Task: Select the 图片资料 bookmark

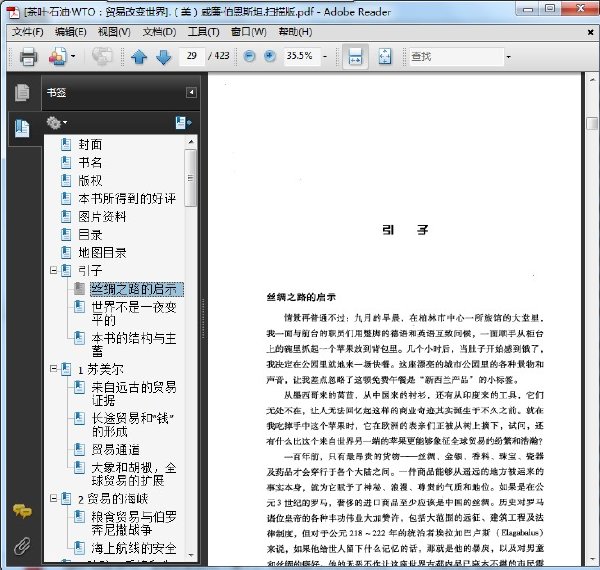Action: click(x=102, y=217)
